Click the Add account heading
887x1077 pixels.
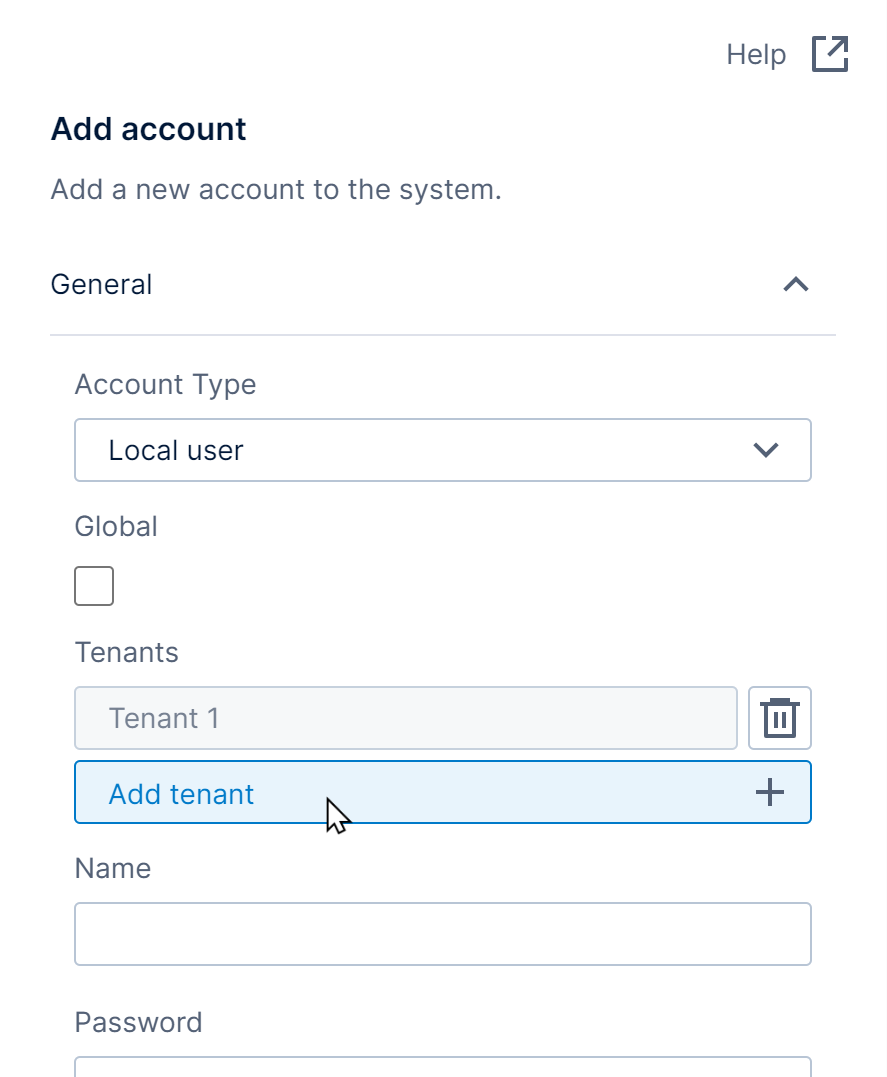148,129
